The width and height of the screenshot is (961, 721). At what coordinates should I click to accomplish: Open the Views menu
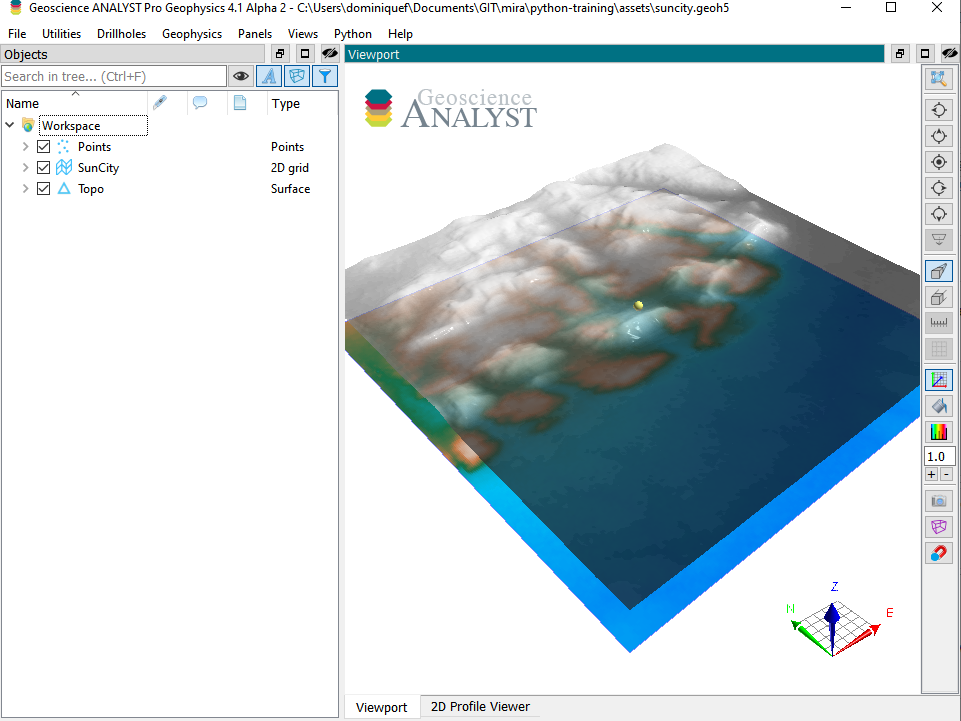(x=303, y=34)
